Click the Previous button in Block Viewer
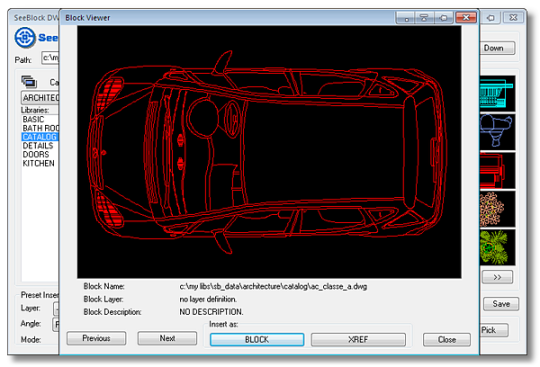The image size is (540, 367). point(96,338)
